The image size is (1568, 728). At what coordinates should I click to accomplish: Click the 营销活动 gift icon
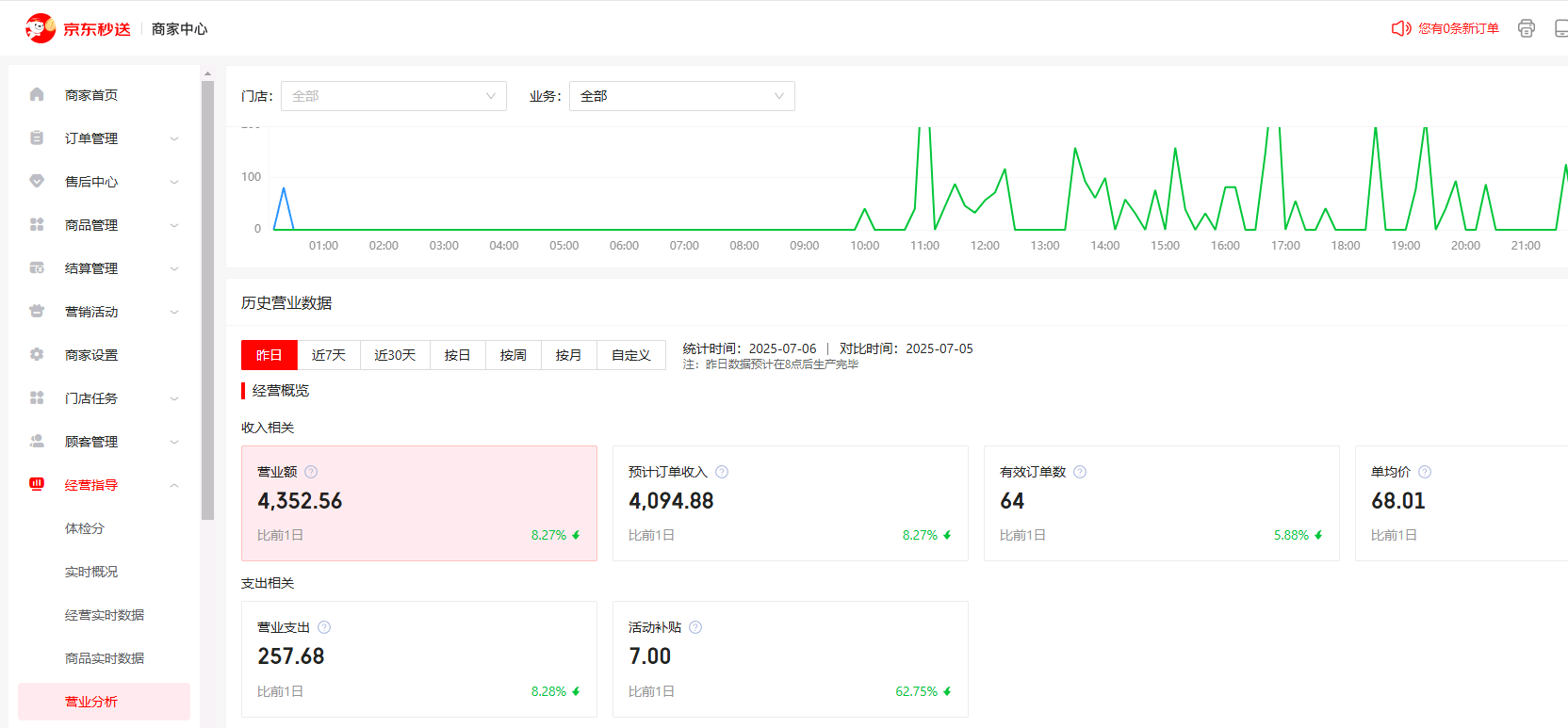coord(37,311)
